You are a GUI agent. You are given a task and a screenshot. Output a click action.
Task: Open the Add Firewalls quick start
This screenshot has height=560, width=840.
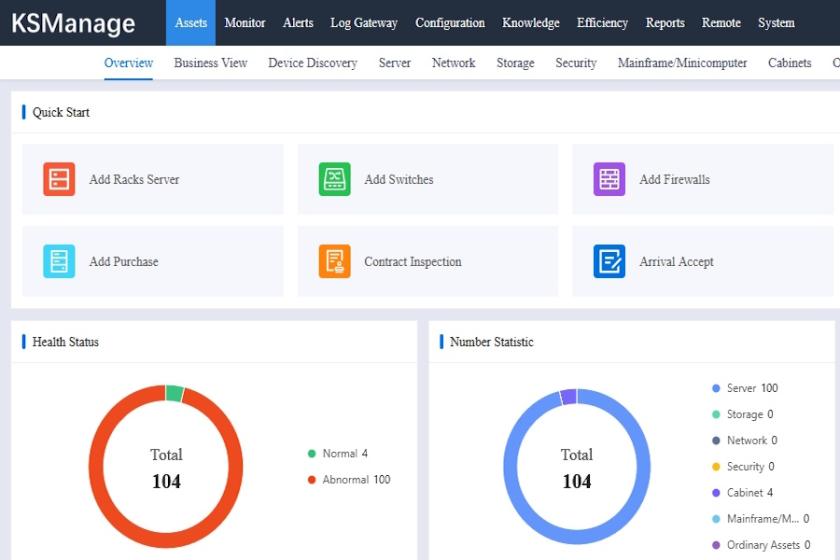click(702, 179)
